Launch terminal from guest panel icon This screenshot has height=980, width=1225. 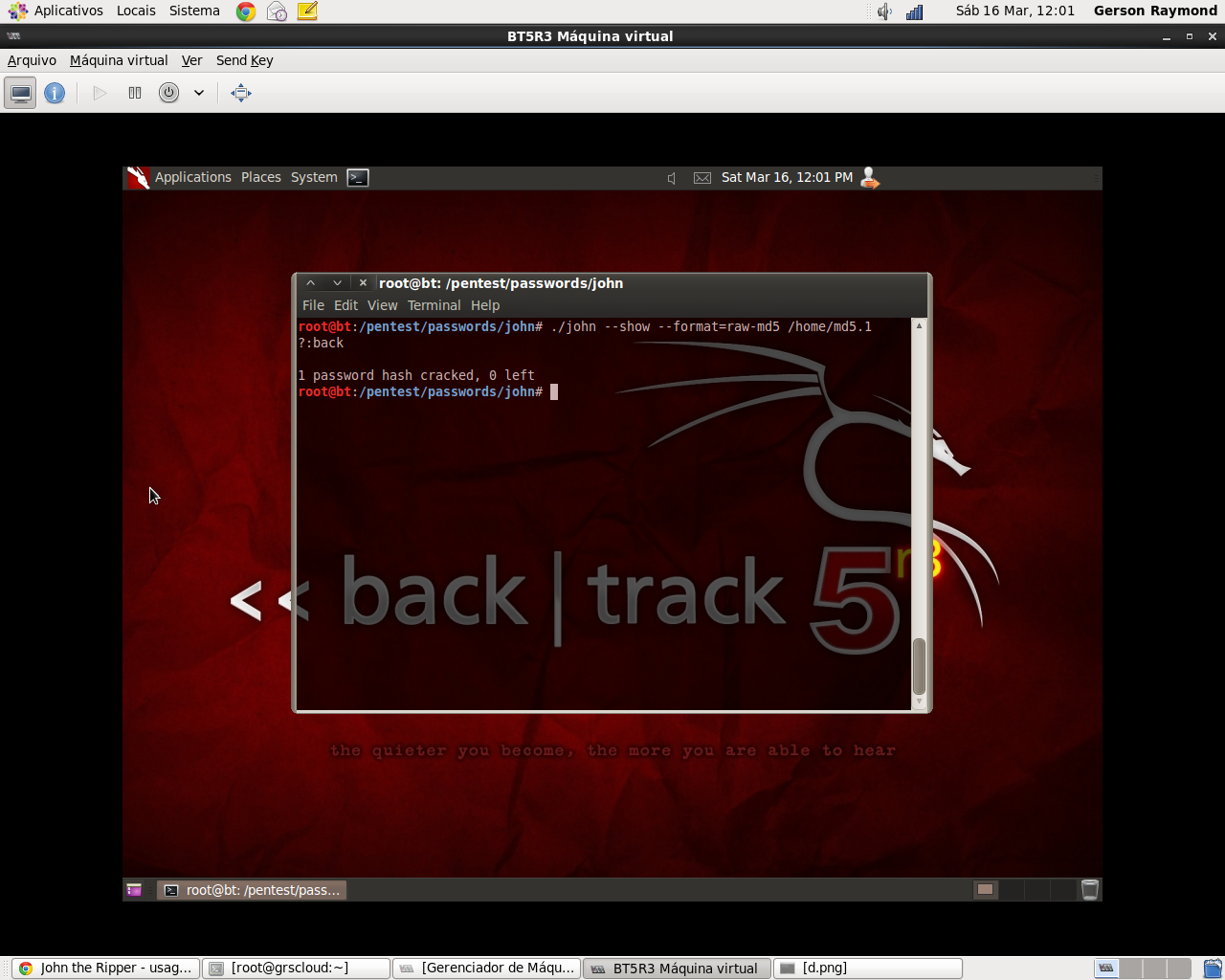click(x=358, y=178)
